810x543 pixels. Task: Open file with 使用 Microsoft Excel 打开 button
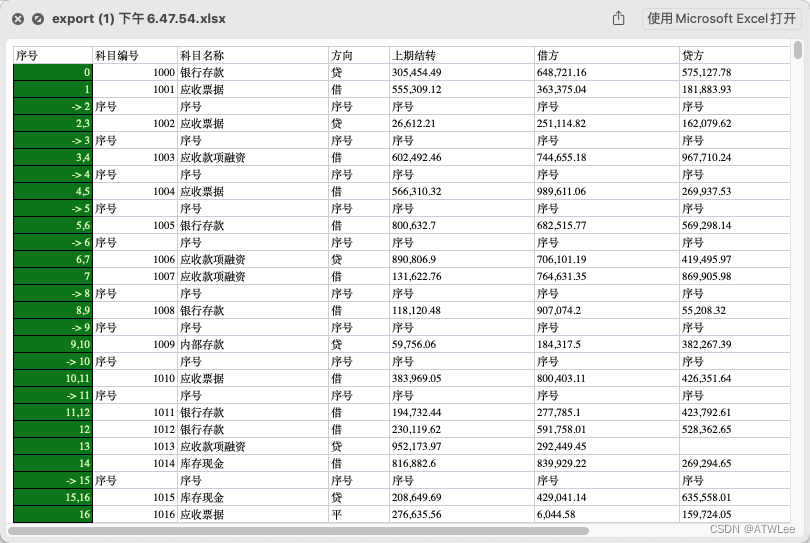pos(722,19)
